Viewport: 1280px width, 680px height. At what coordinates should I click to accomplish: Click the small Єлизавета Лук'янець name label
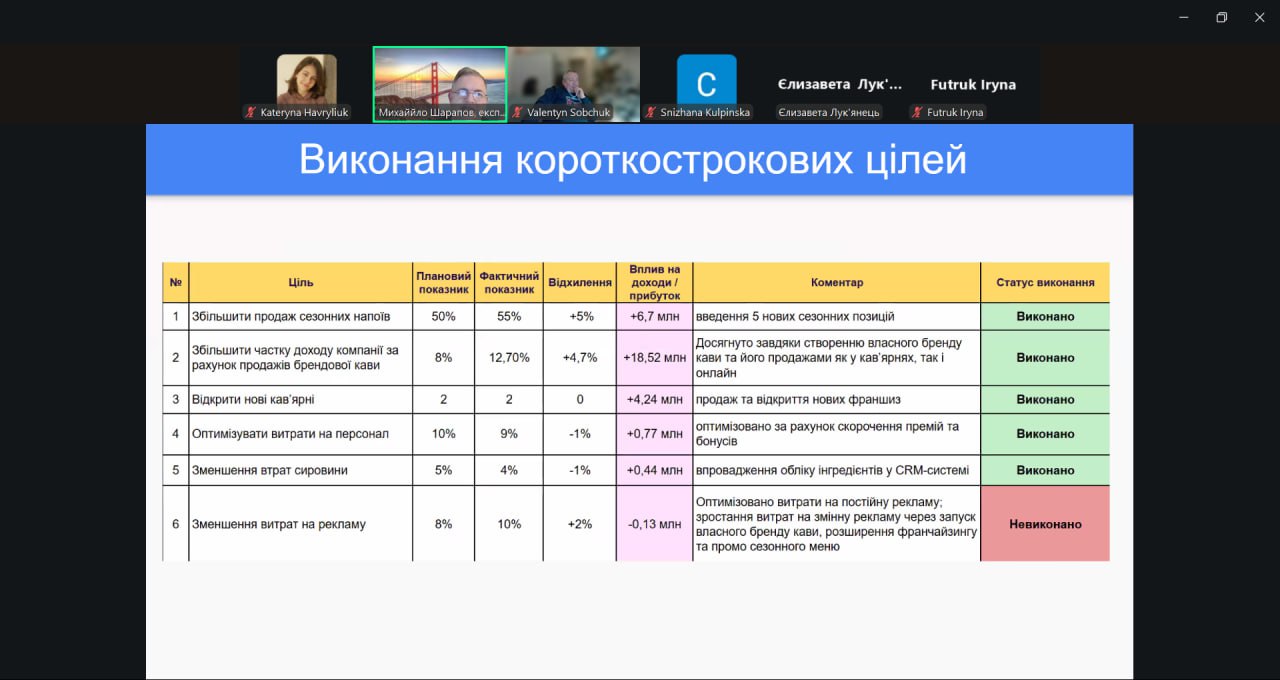829,113
